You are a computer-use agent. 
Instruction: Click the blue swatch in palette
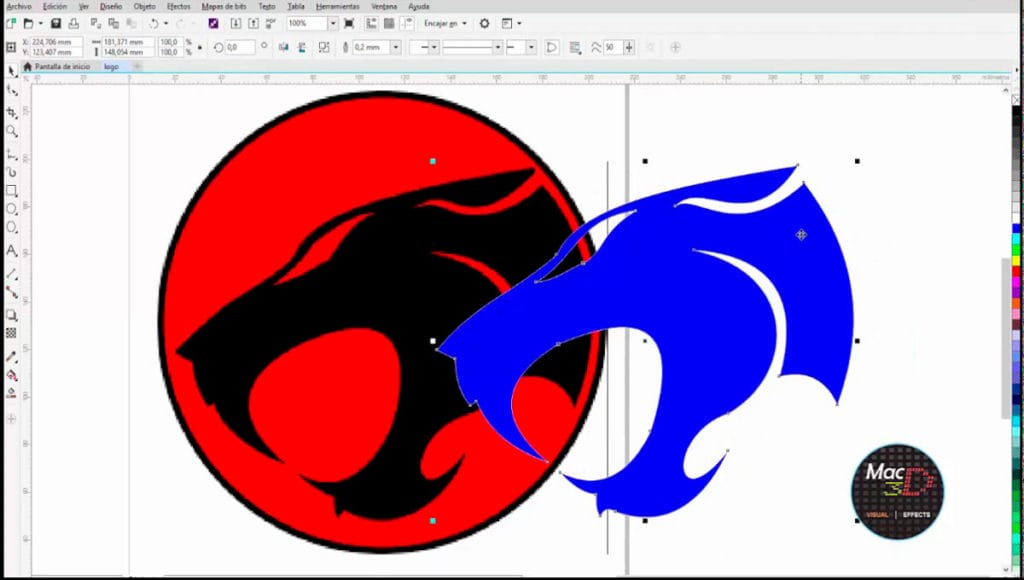(x=1017, y=229)
